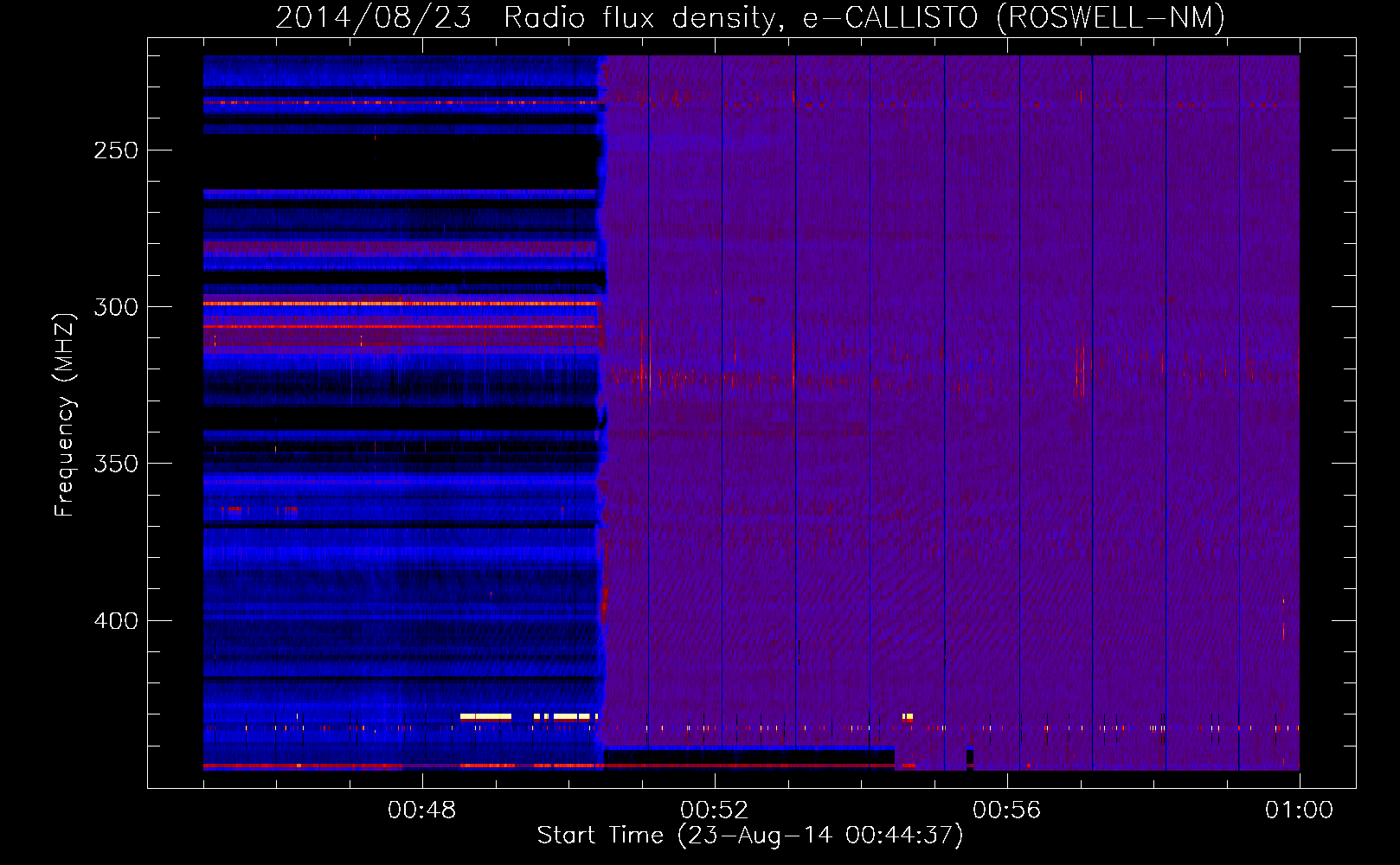The height and width of the screenshot is (865, 1400).
Task: Click the black band just above 350 MHz
Action: pyautogui.click(x=398, y=420)
